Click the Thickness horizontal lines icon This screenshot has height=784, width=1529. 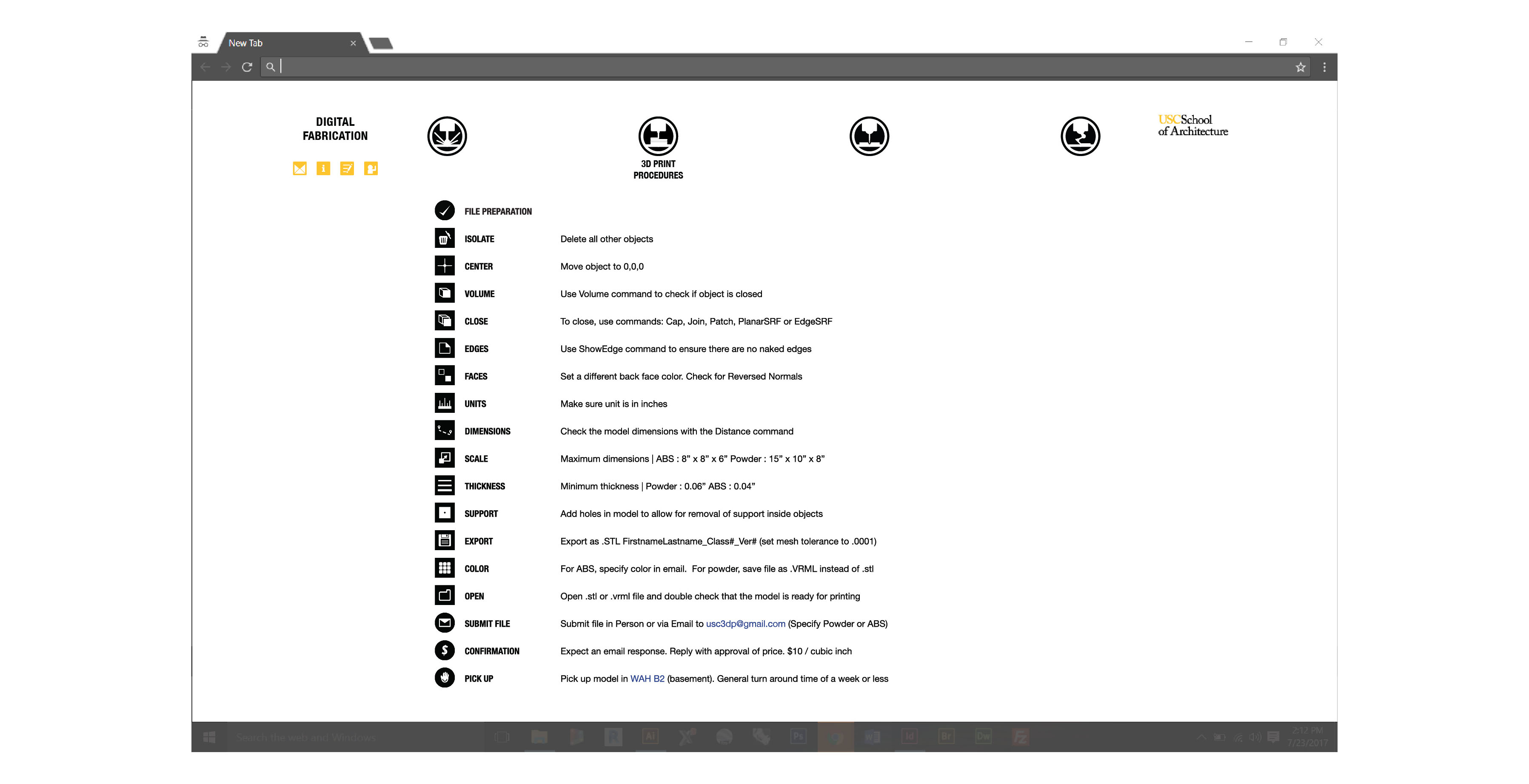coord(445,486)
